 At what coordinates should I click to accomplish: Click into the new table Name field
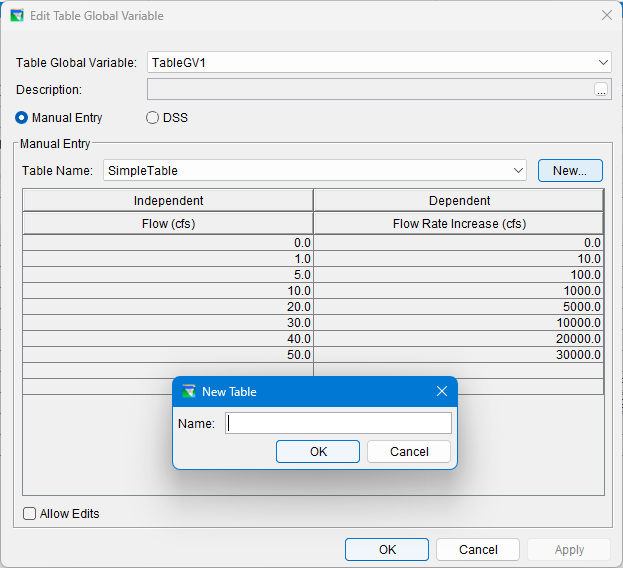[x=338, y=423]
